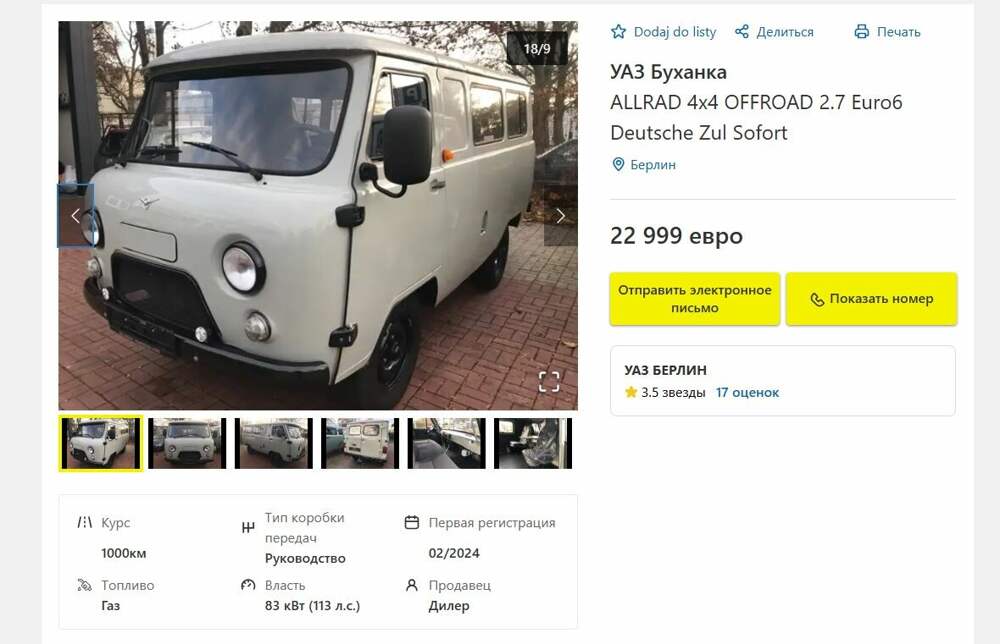Open the Берлин location link

653,165
